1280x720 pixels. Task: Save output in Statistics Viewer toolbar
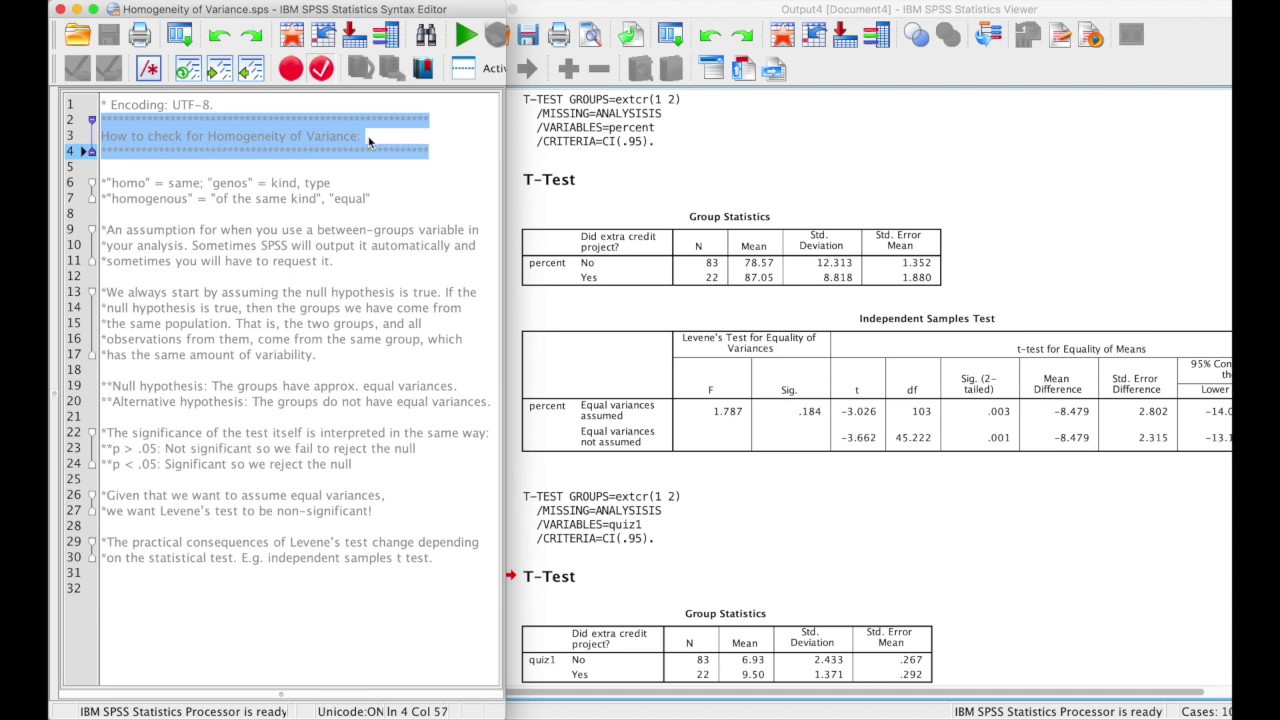pos(528,36)
